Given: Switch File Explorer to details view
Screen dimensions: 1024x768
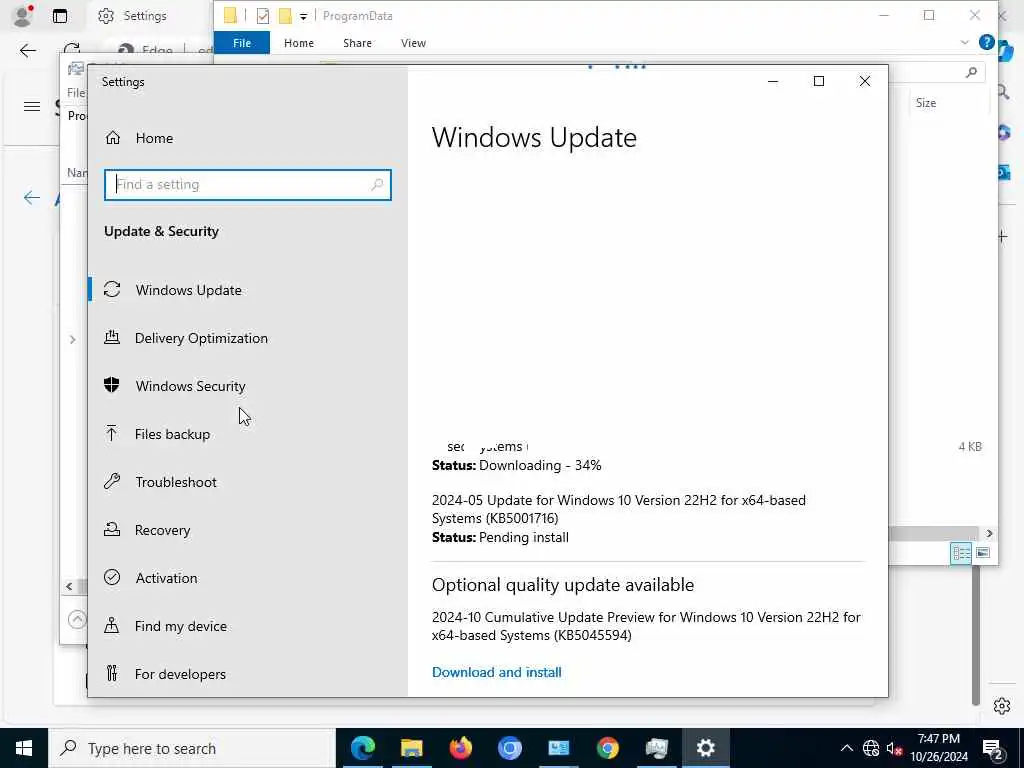Looking at the screenshot, I should point(961,554).
